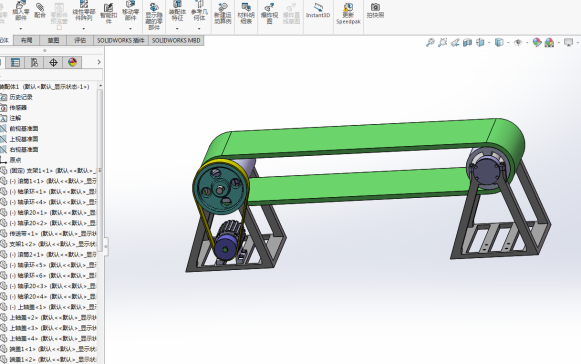This screenshot has height=364, width=581.
Task: Click the Apply Scene icon in view toolbar
Action: 550,43
